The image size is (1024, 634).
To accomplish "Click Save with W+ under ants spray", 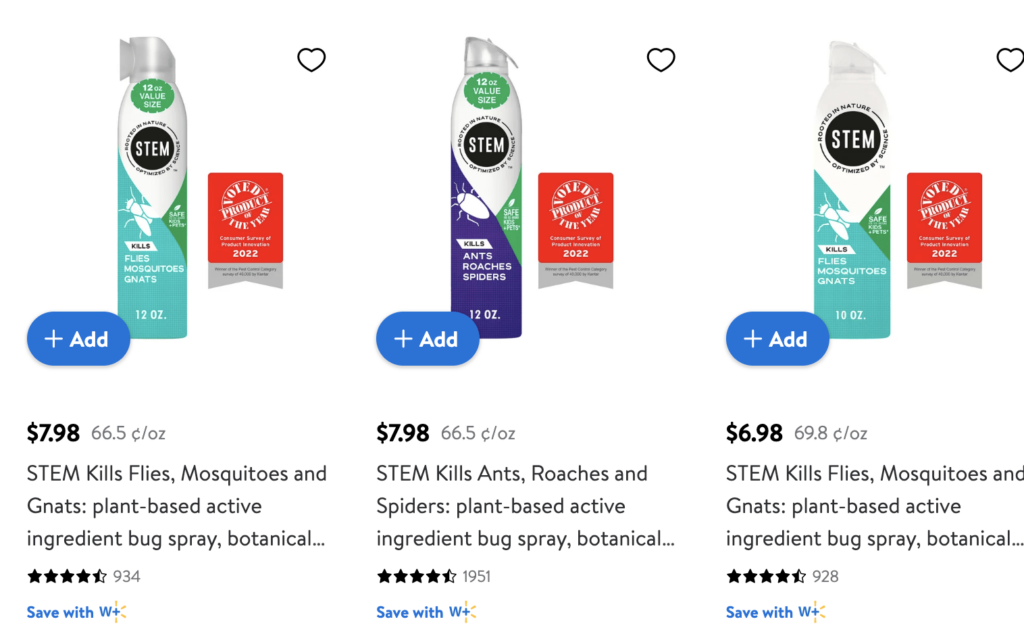I will (x=426, y=612).
